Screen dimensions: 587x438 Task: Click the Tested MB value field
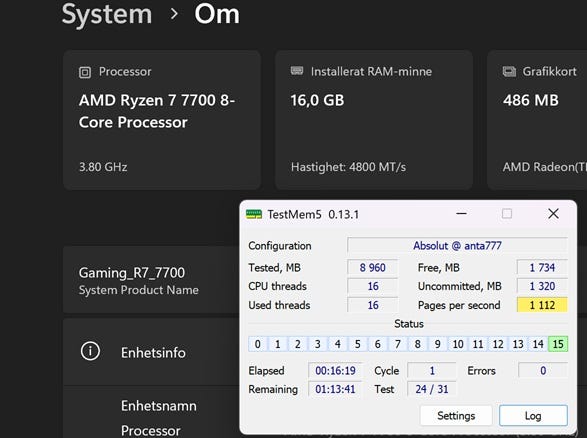click(x=372, y=267)
